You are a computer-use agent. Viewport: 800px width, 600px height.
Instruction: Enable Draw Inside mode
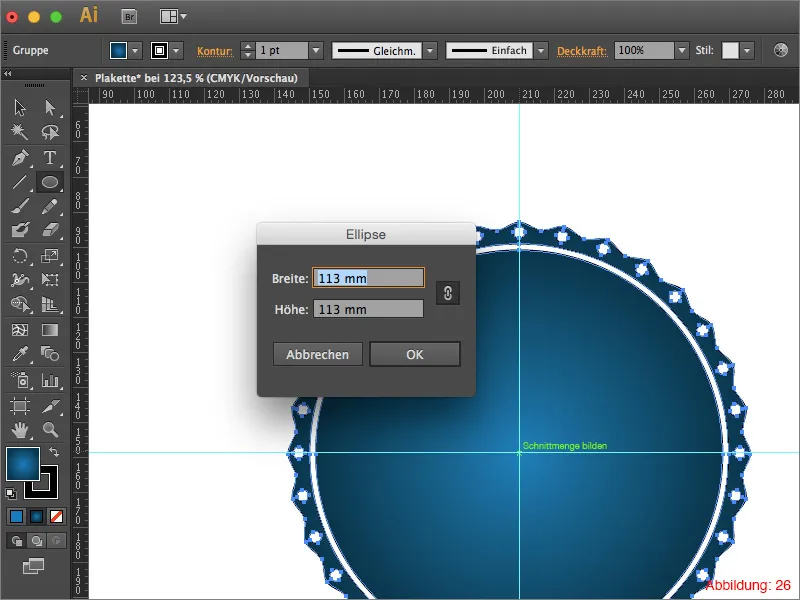tap(57, 540)
